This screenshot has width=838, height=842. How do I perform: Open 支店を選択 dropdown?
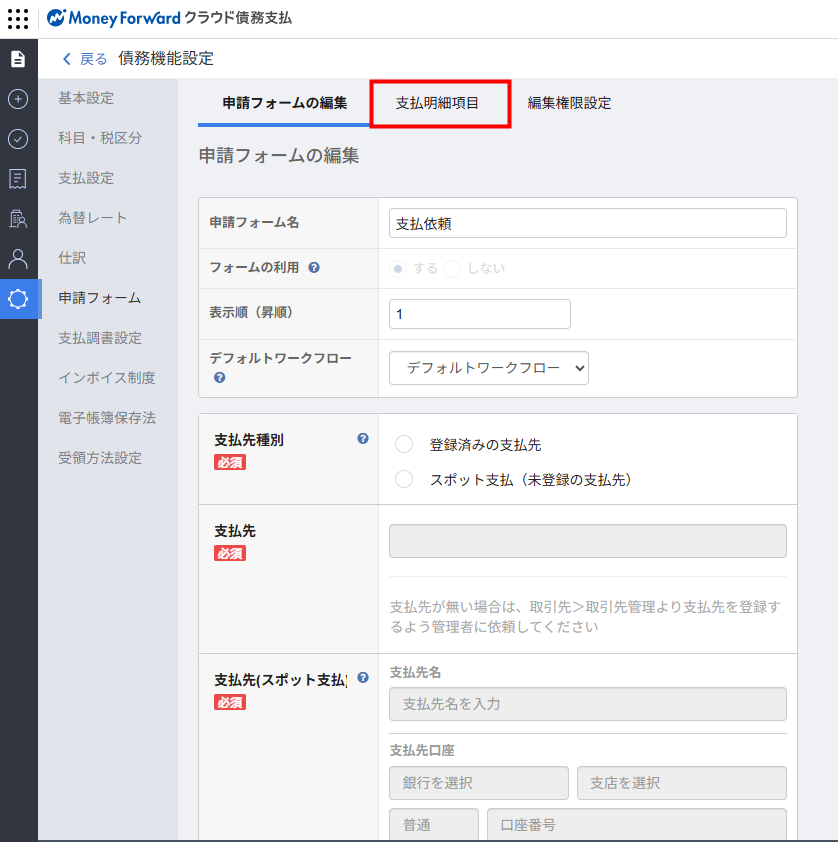(681, 783)
